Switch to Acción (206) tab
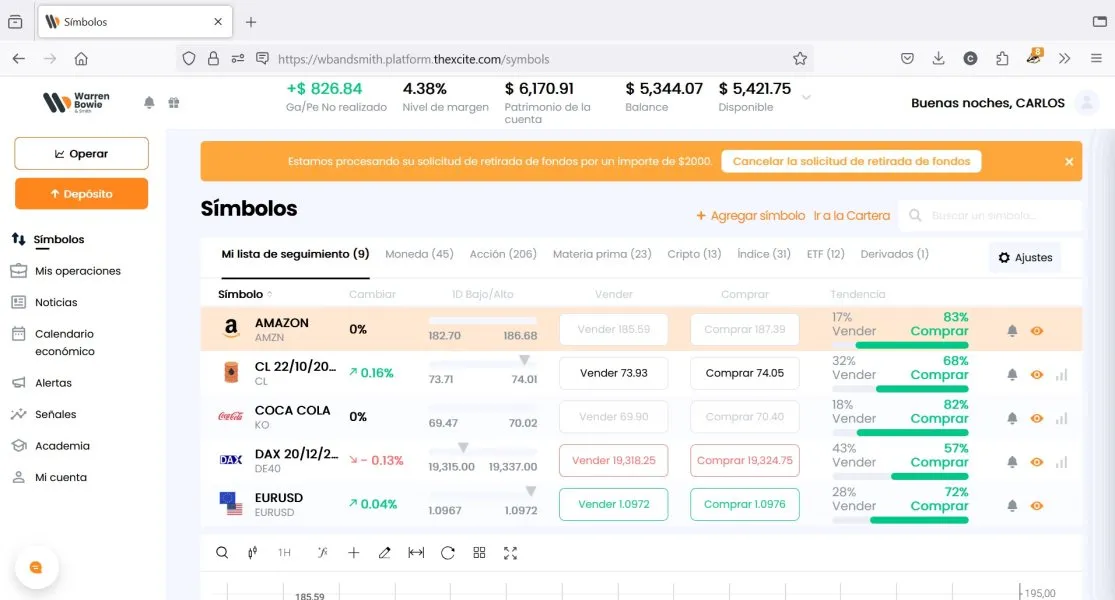 click(x=503, y=254)
